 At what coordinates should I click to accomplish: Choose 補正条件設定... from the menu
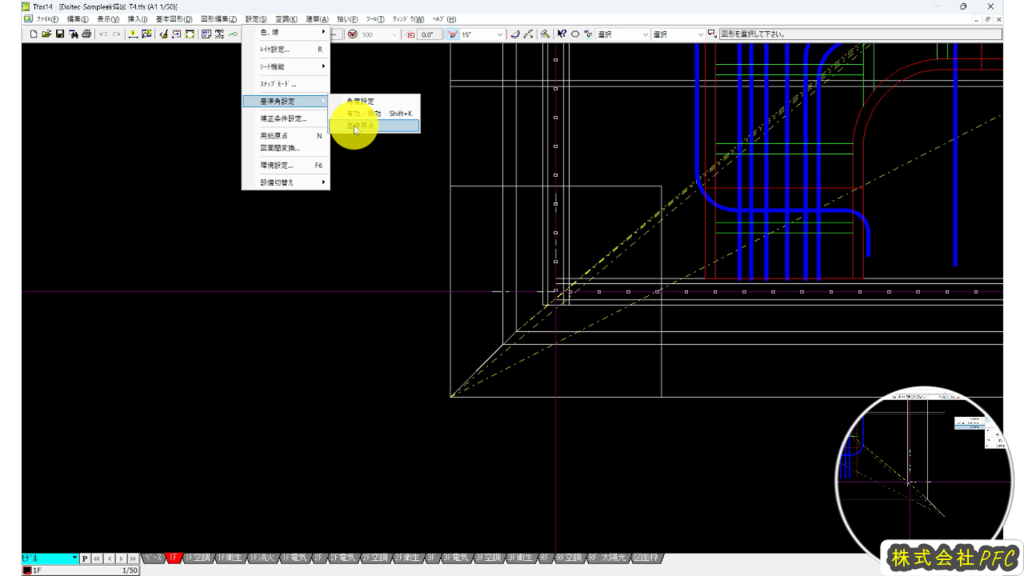pos(283,118)
